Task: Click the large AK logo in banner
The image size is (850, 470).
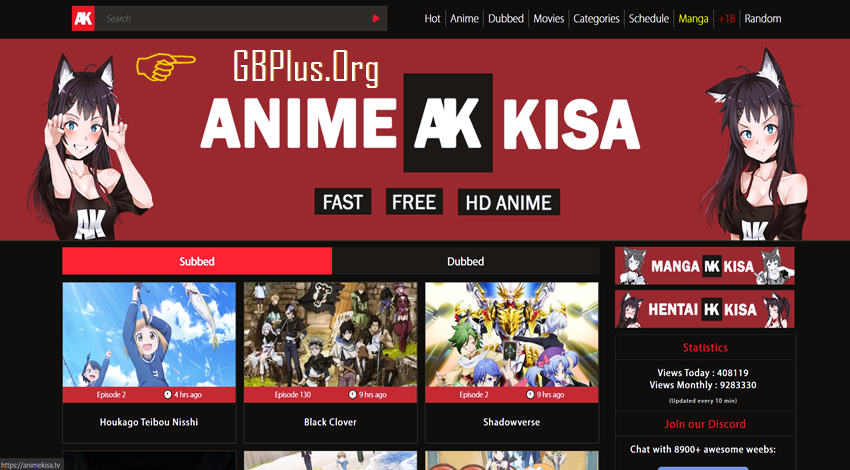Action: [x=448, y=123]
